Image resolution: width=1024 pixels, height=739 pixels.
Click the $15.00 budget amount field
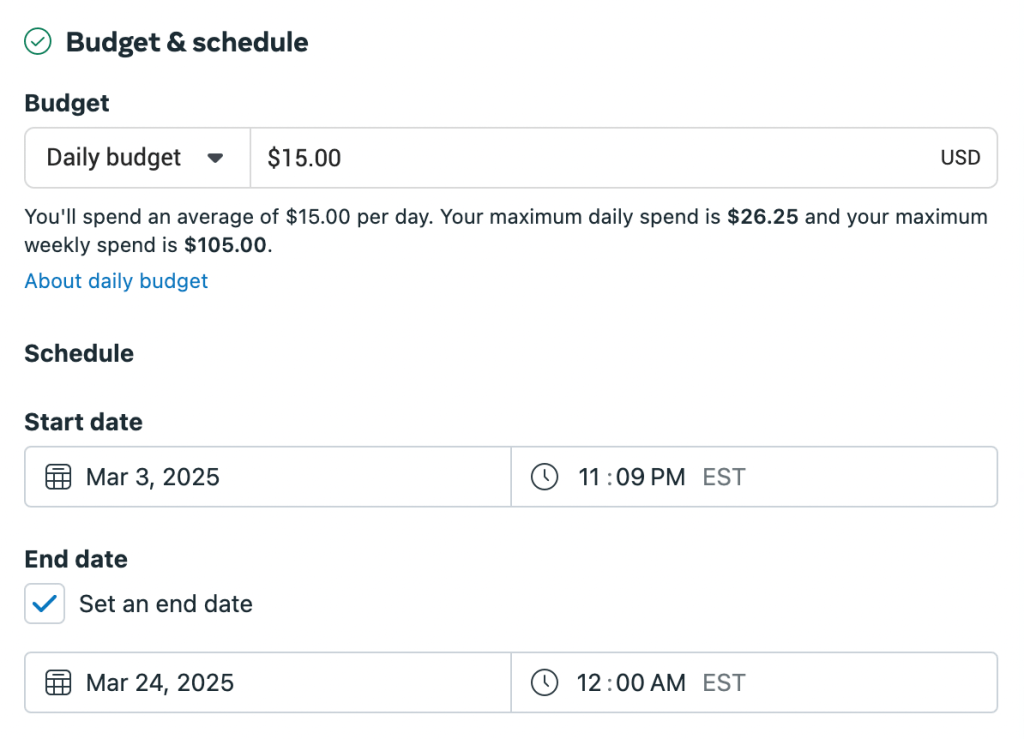600,158
